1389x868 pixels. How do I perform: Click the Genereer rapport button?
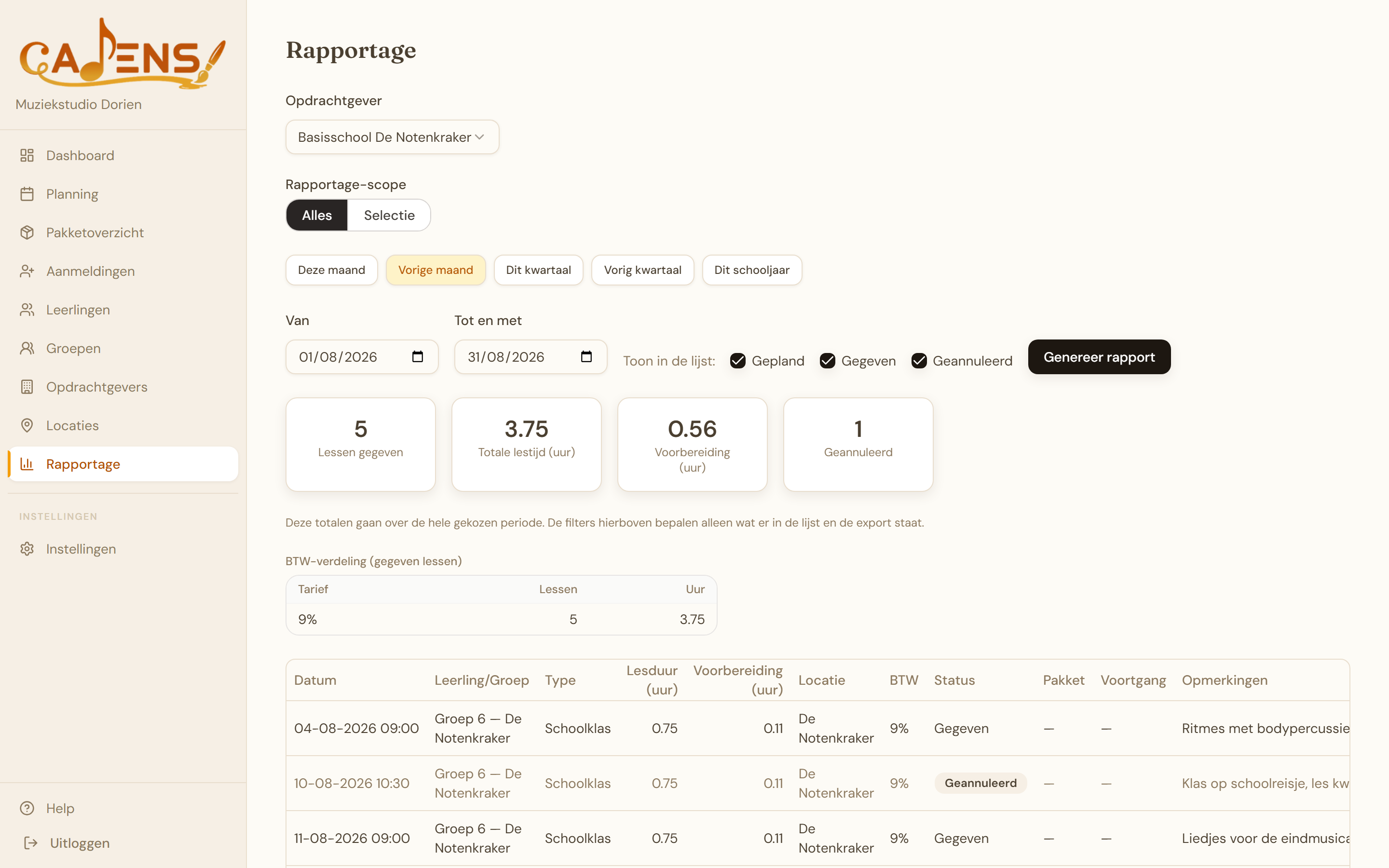(x=1099, y=357)
